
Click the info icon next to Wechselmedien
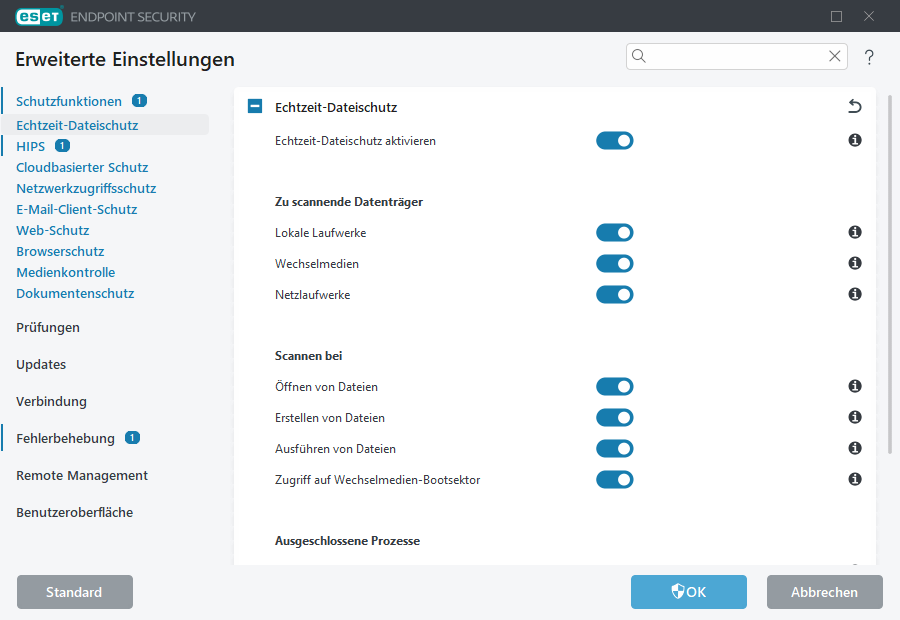click(x=855, y=263)
